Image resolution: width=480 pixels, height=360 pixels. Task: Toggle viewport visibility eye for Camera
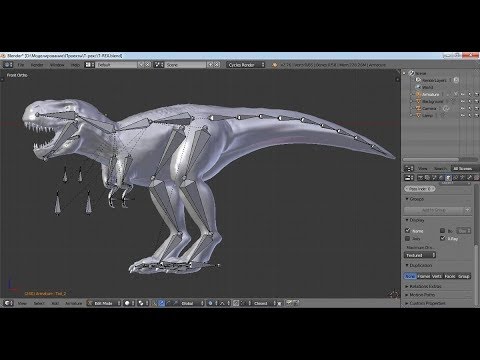pyautogui.click(x=463, y=108)
